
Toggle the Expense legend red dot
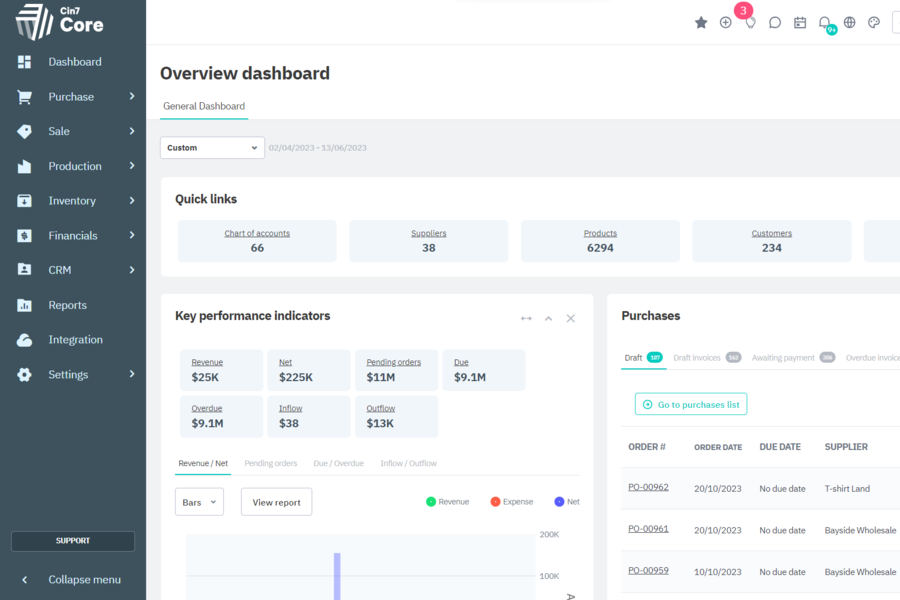tap(495, 502)
